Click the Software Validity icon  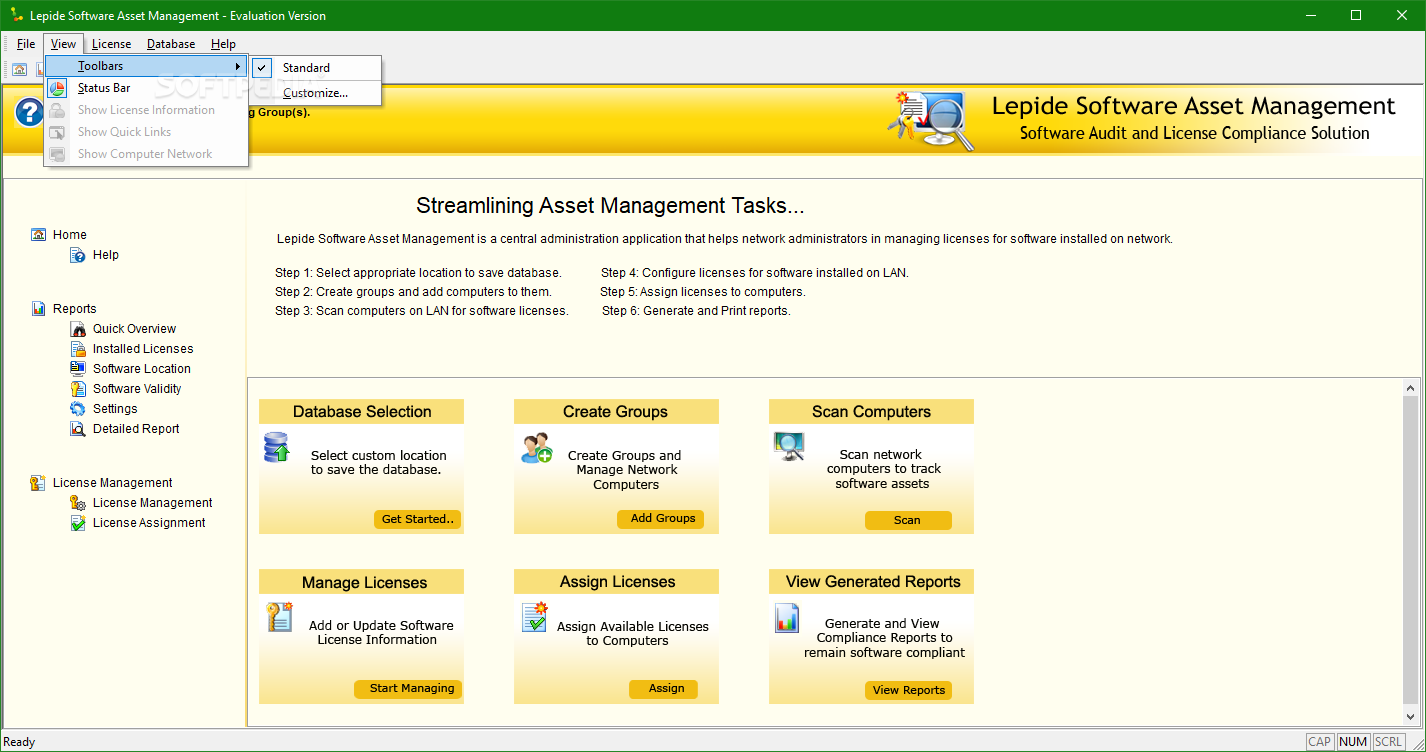(77, 389)
